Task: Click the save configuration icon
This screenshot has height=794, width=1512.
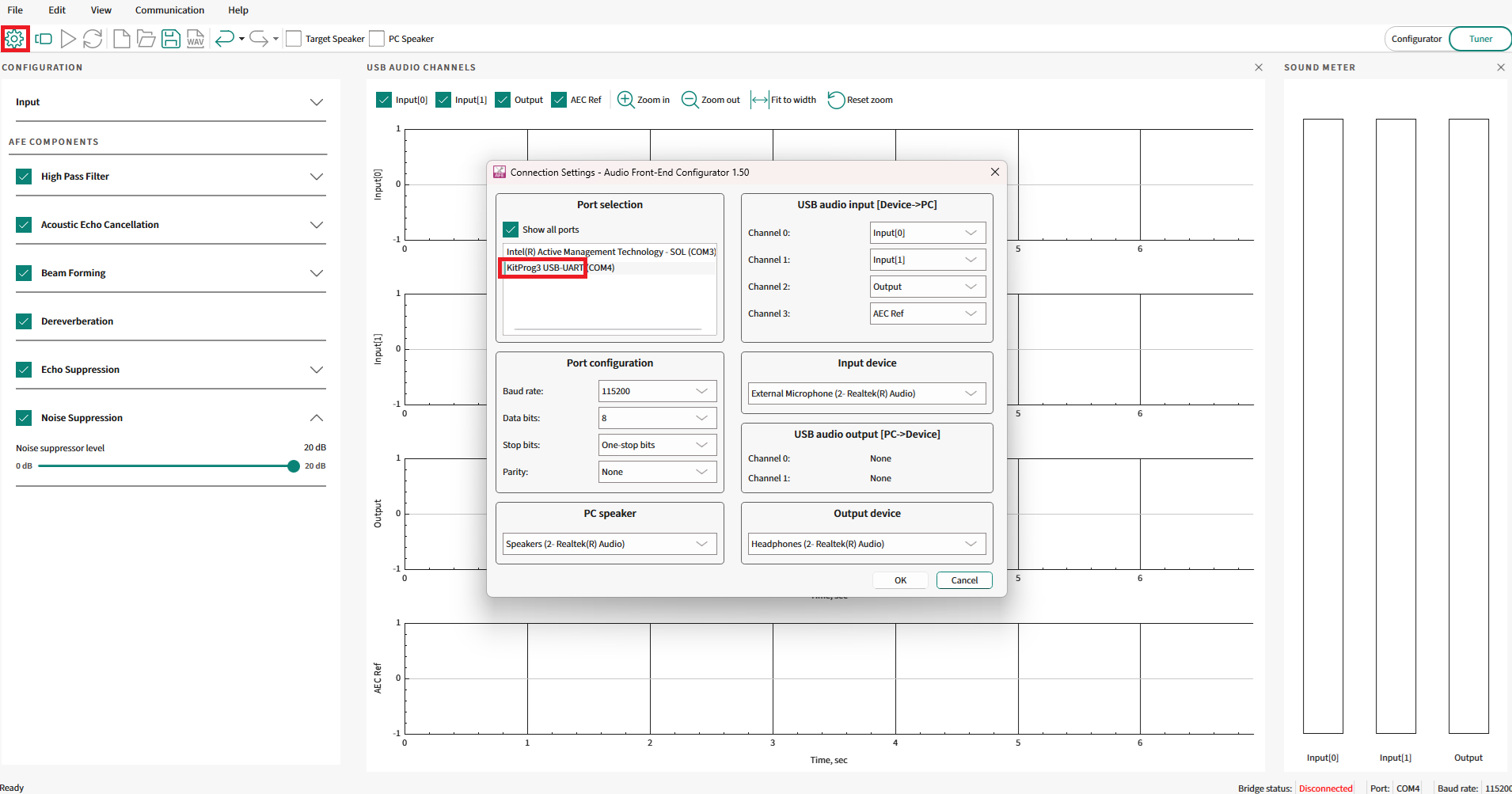Action: (171, 39)
